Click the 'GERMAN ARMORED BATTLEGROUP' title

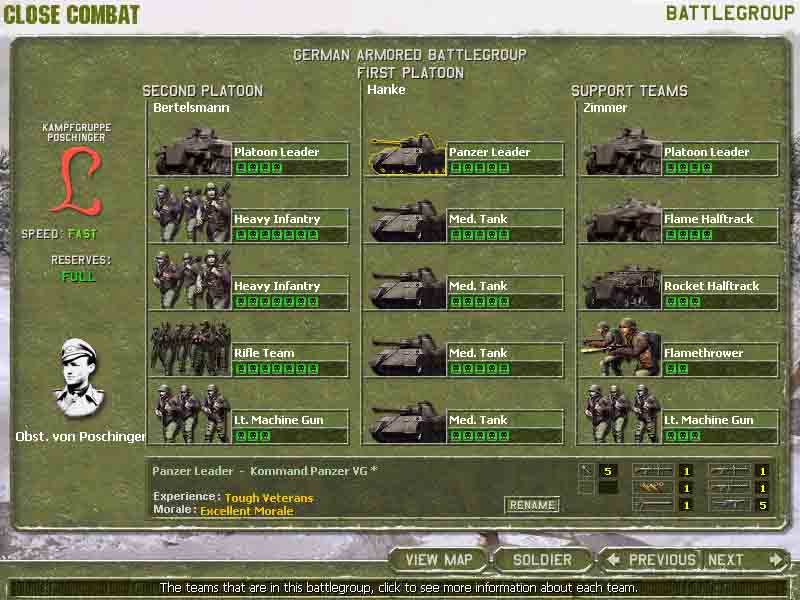(410, 55)
